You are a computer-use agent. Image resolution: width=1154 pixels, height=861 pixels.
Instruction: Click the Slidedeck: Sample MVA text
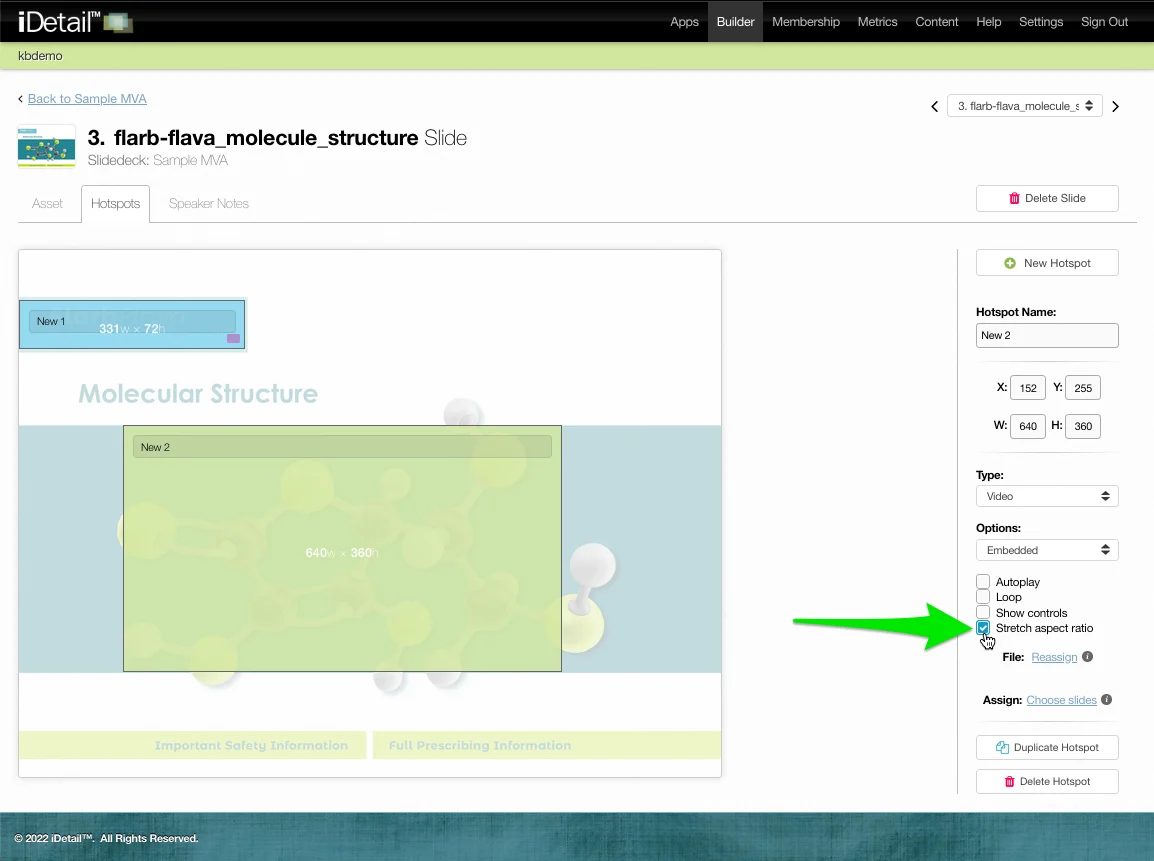157,160
